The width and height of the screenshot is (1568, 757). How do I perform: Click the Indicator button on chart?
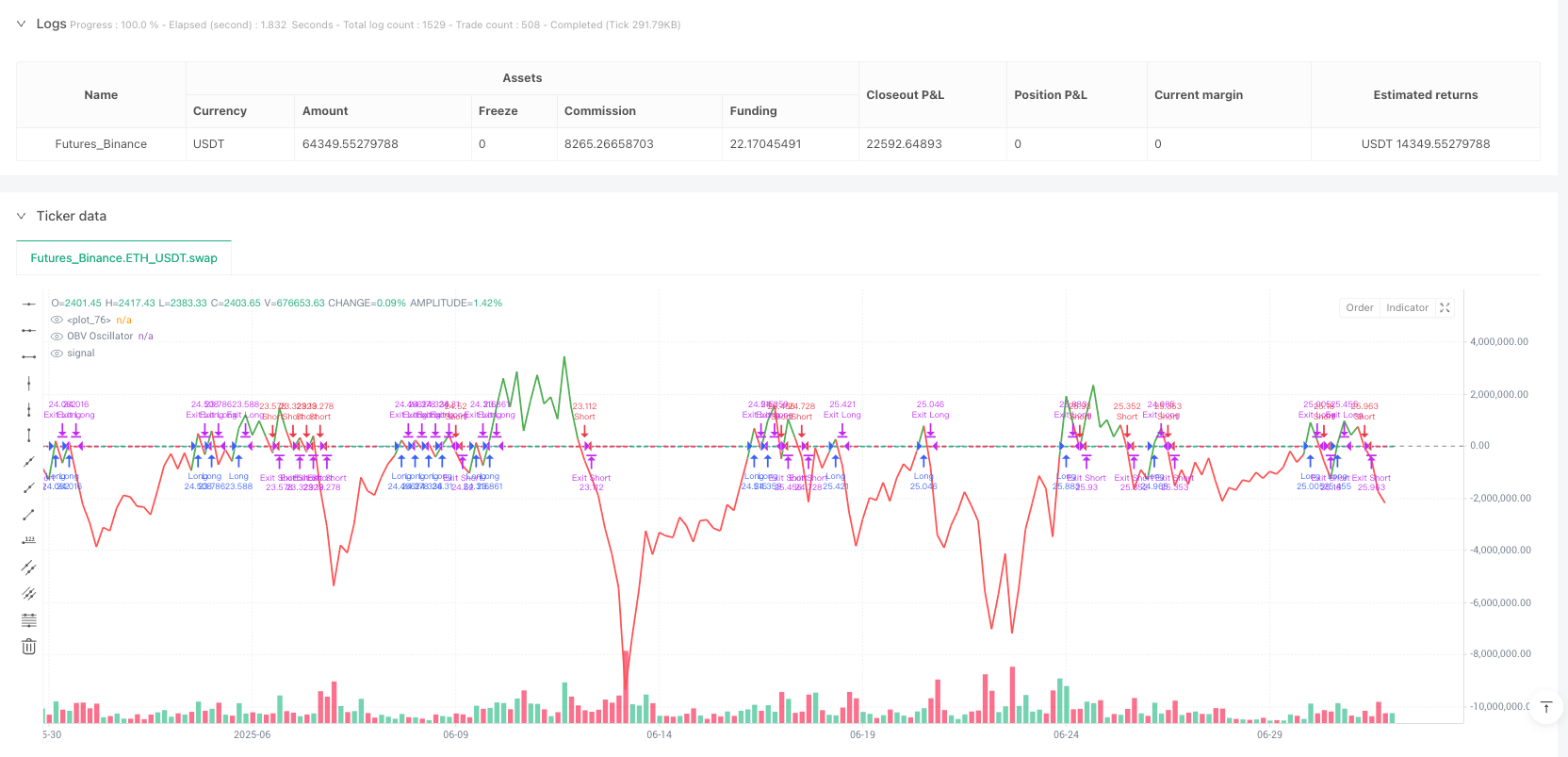pos(1407,307)
